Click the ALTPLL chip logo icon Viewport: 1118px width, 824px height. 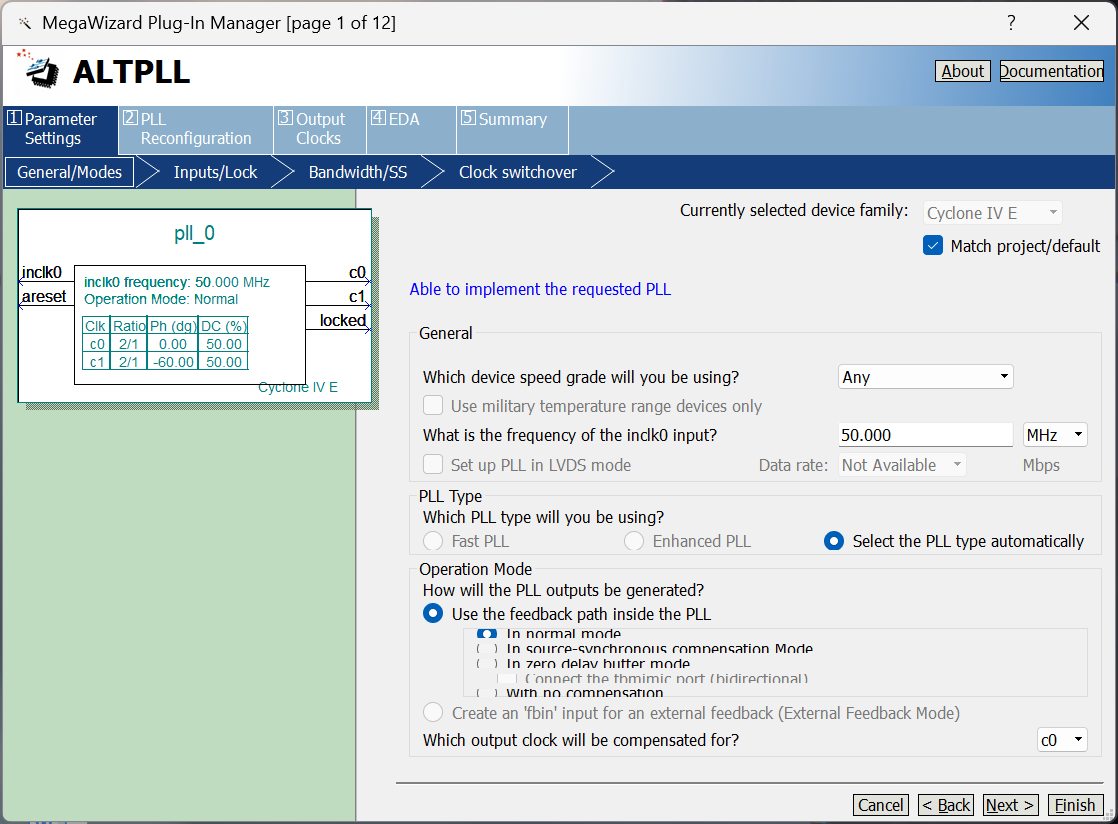(38, 69)
